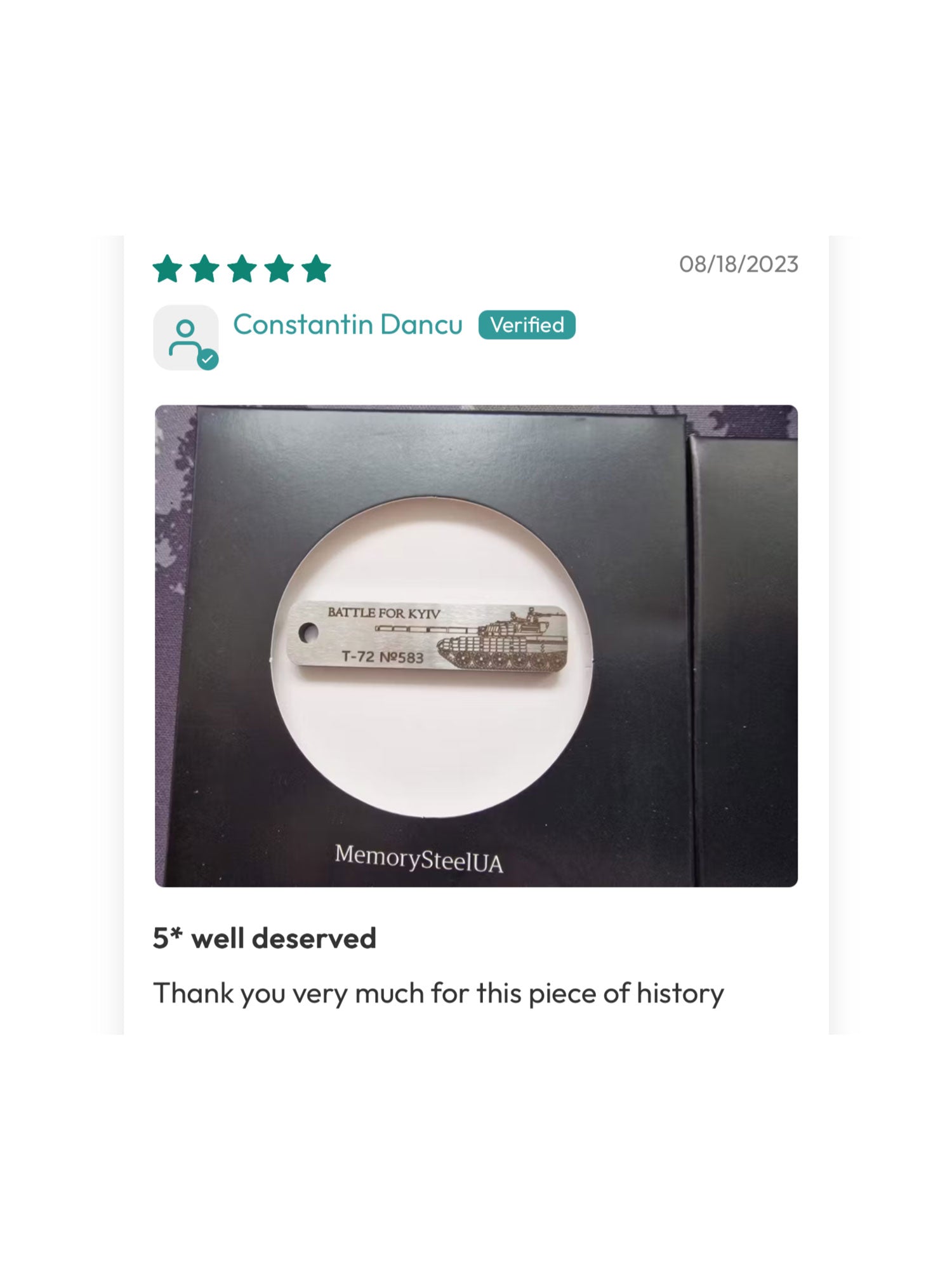Click the third rating star

coord(242,269)
